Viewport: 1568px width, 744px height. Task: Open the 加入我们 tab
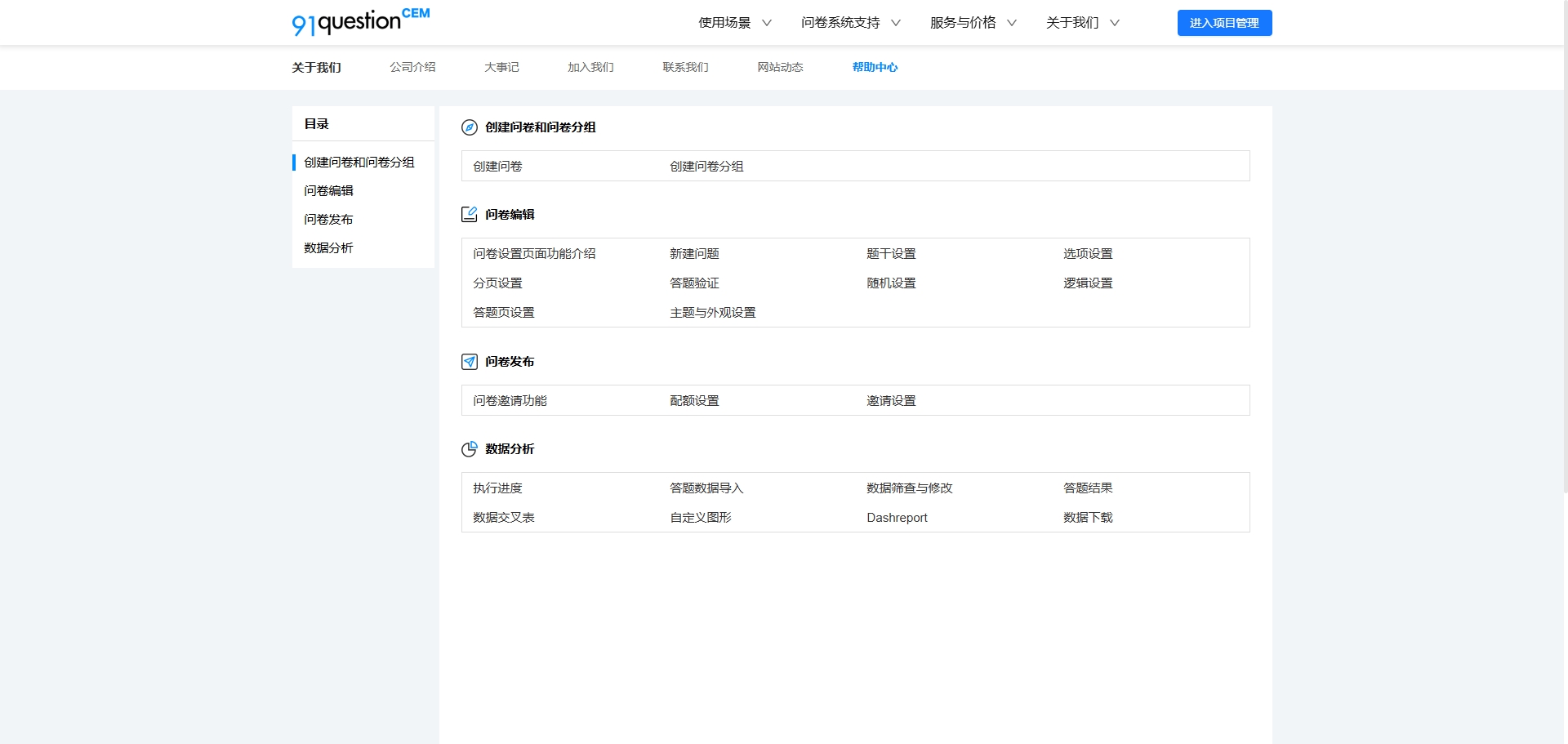point(590,67)
